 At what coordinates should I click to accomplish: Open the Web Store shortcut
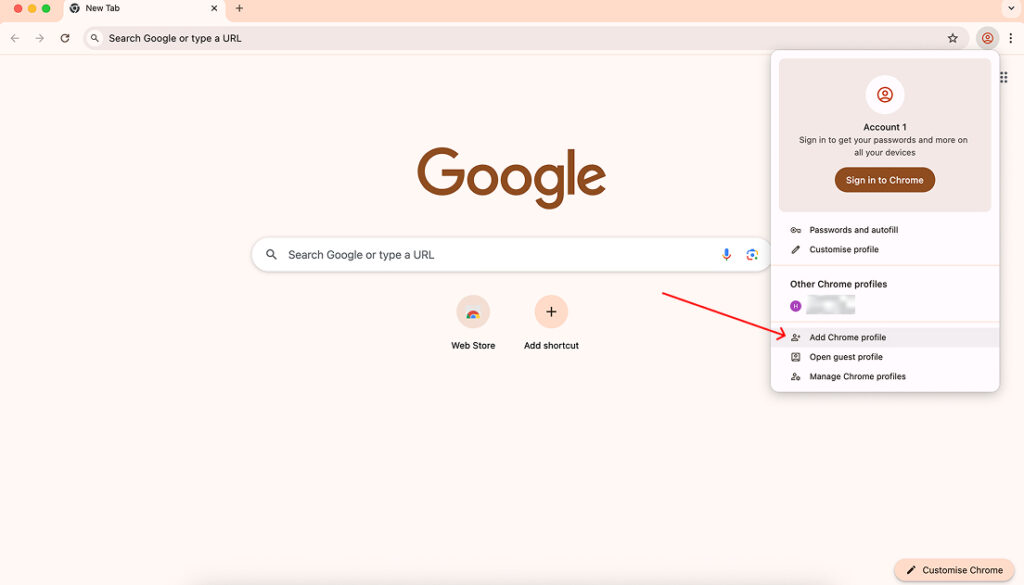[473, 312]
